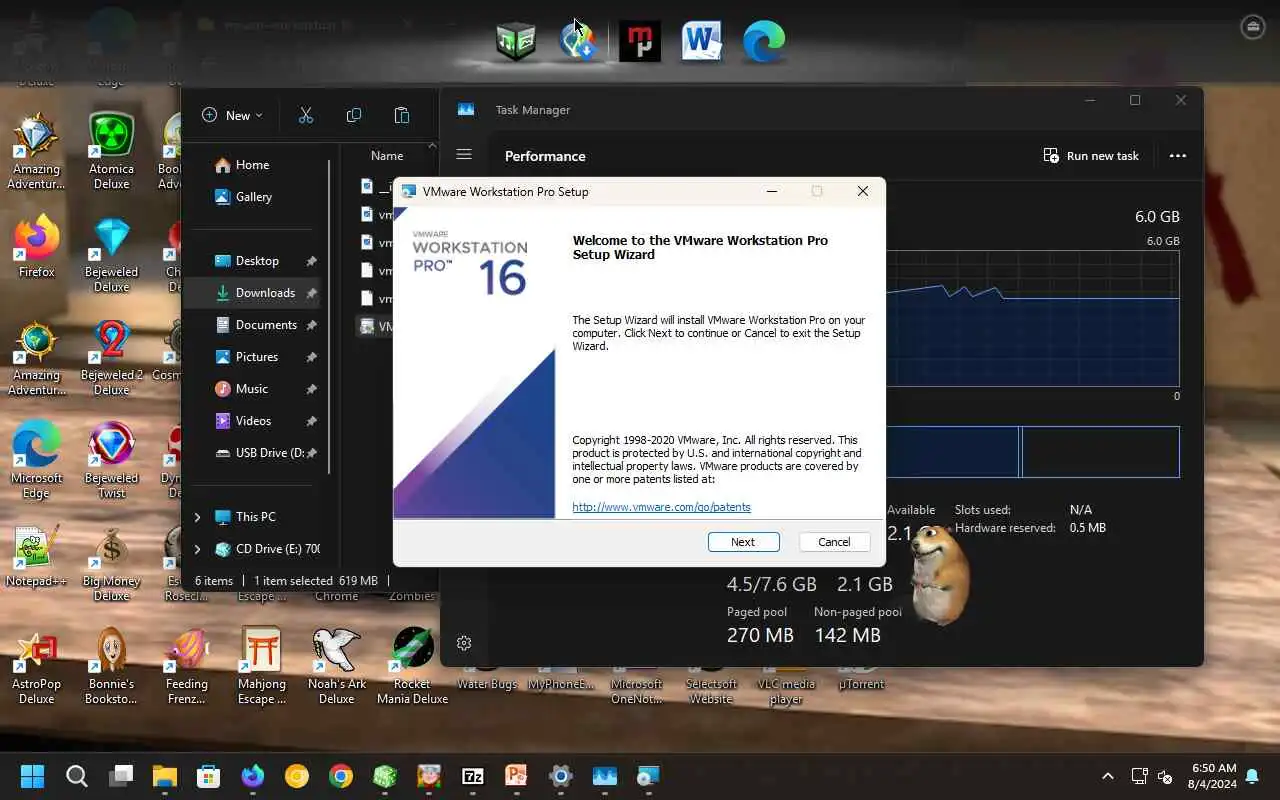1280x800 pixels.
Task: Click the green cube icon in top dock
Action: tap(516, 41)
